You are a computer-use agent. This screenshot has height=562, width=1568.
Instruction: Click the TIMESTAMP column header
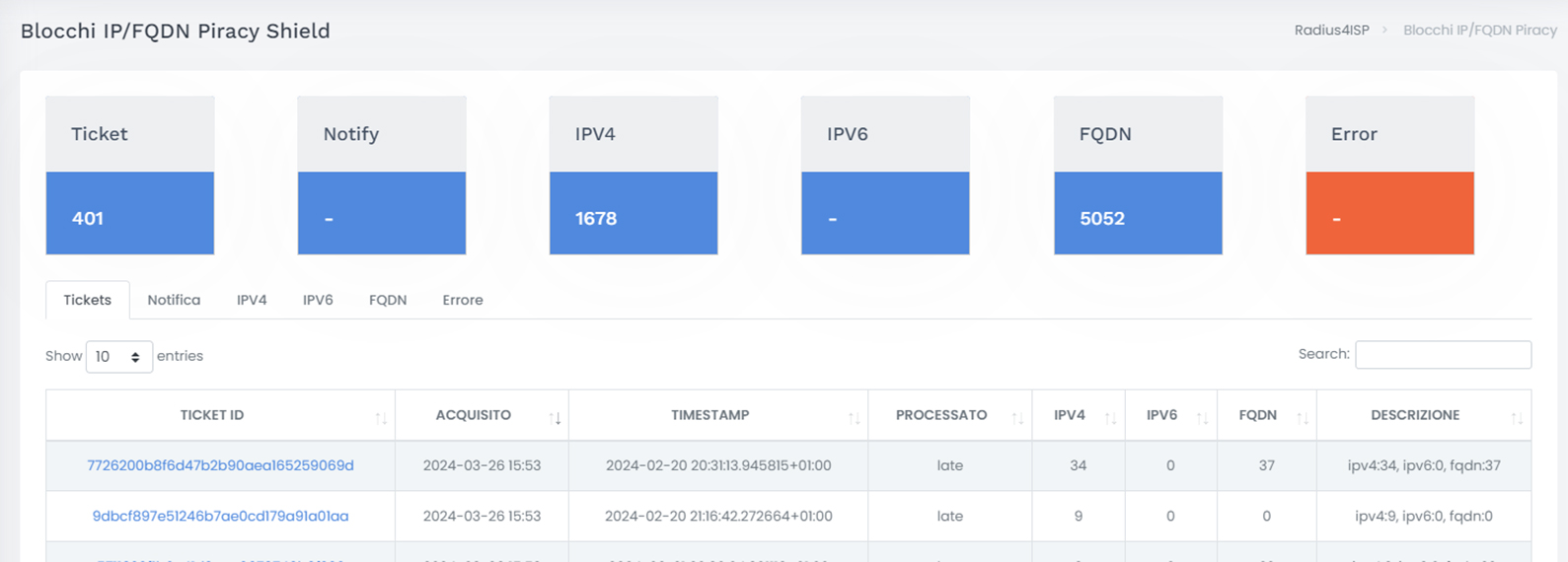[718, 415]
